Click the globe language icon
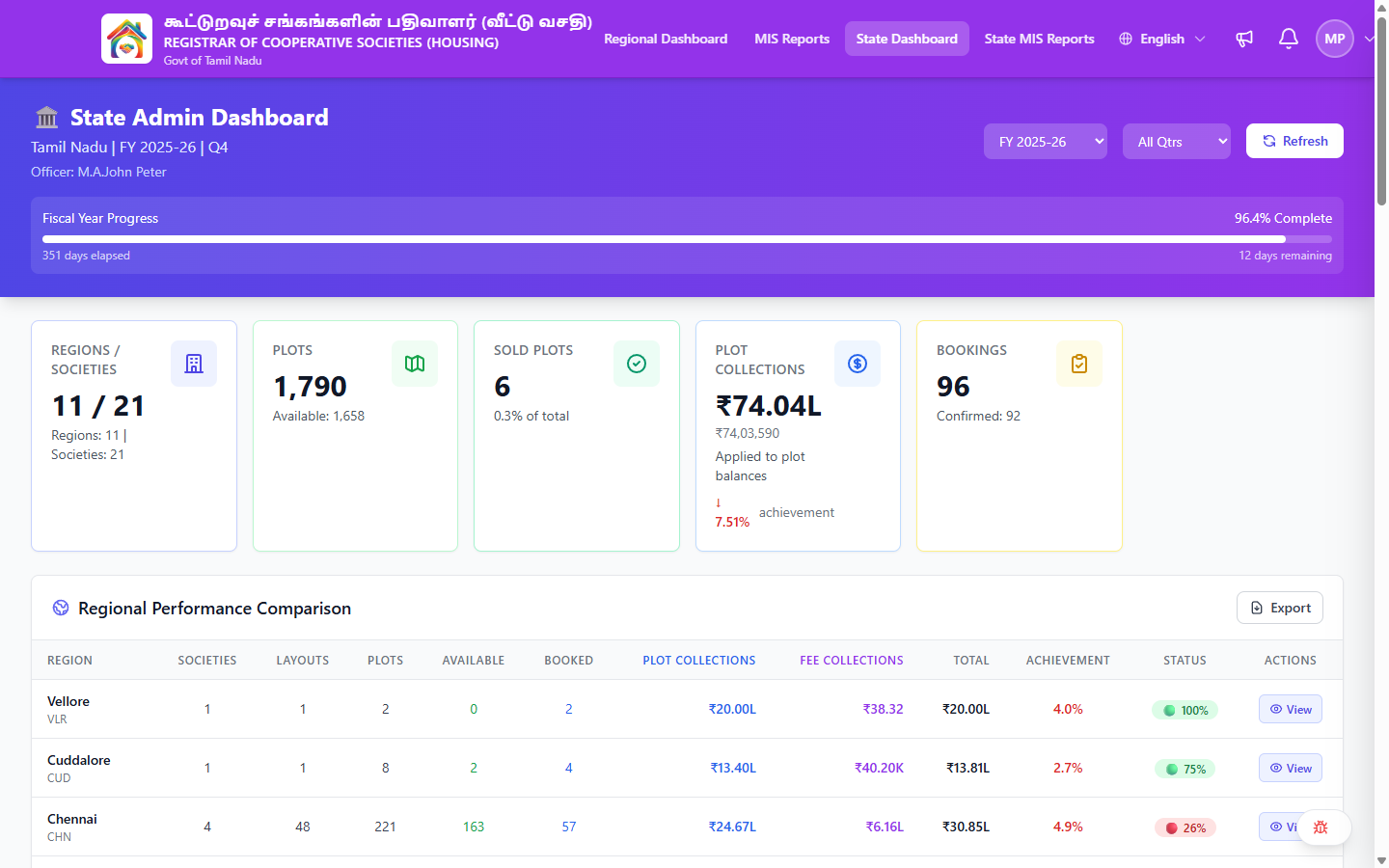Viewport: 1389px width, 868px height. 1126,39
